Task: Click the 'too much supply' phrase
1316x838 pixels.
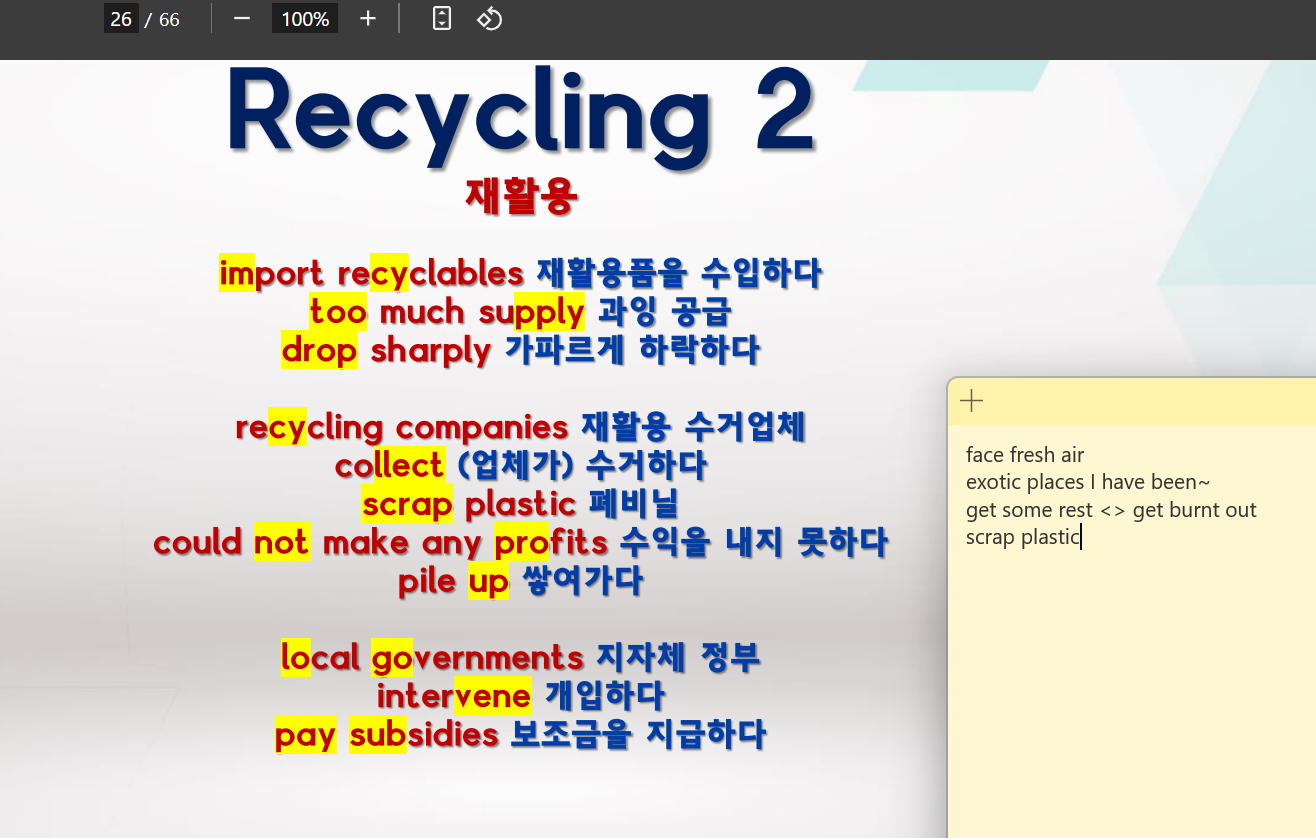Action: click(x=447, y=312)
